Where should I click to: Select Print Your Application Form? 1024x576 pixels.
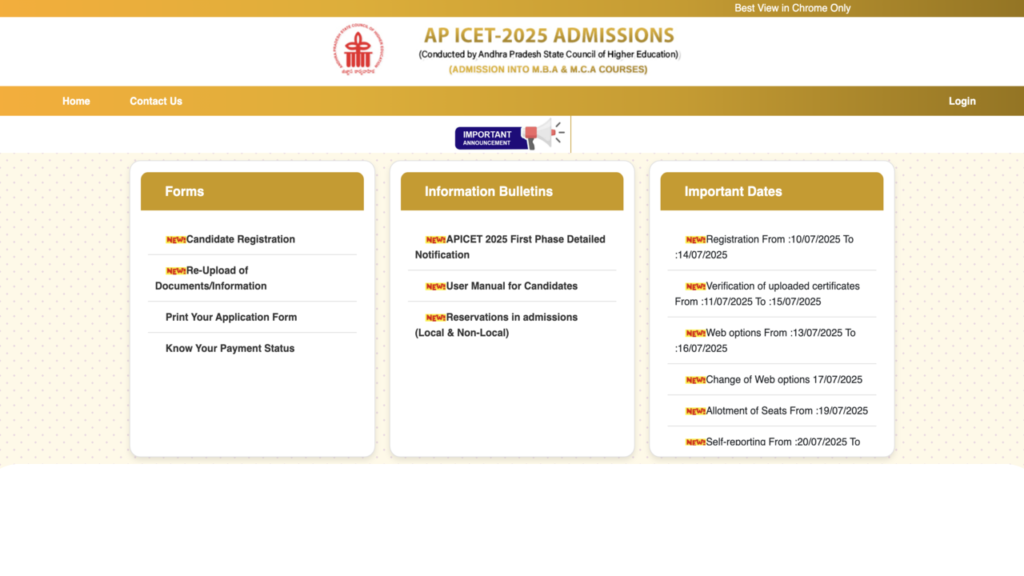231,317
